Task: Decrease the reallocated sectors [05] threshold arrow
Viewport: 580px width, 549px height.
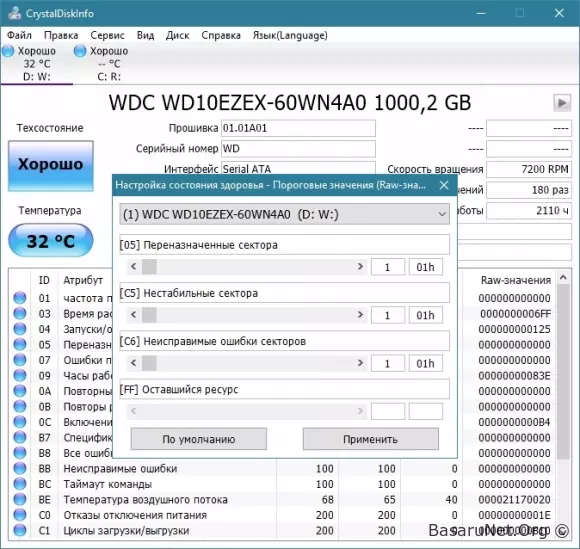Action: pyautogui.click(x=134, y=266)
